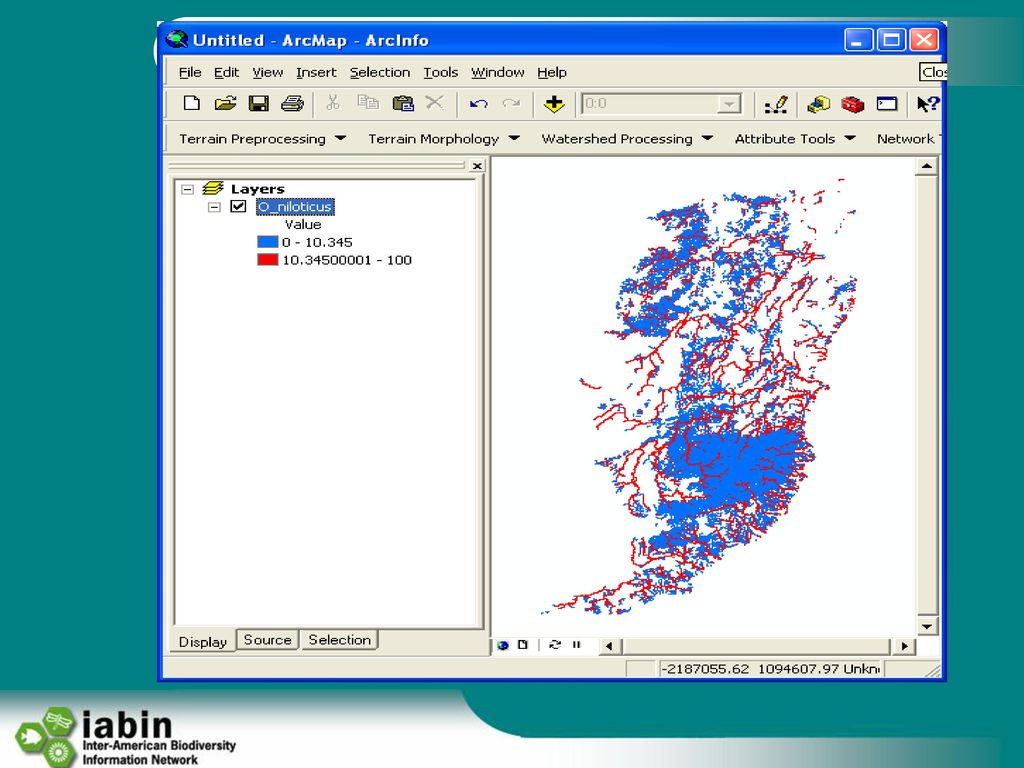Click the Layers data frame label
Image resolution: width=1024 pixels, height=768 pixels.
click(x=257, y=189)
